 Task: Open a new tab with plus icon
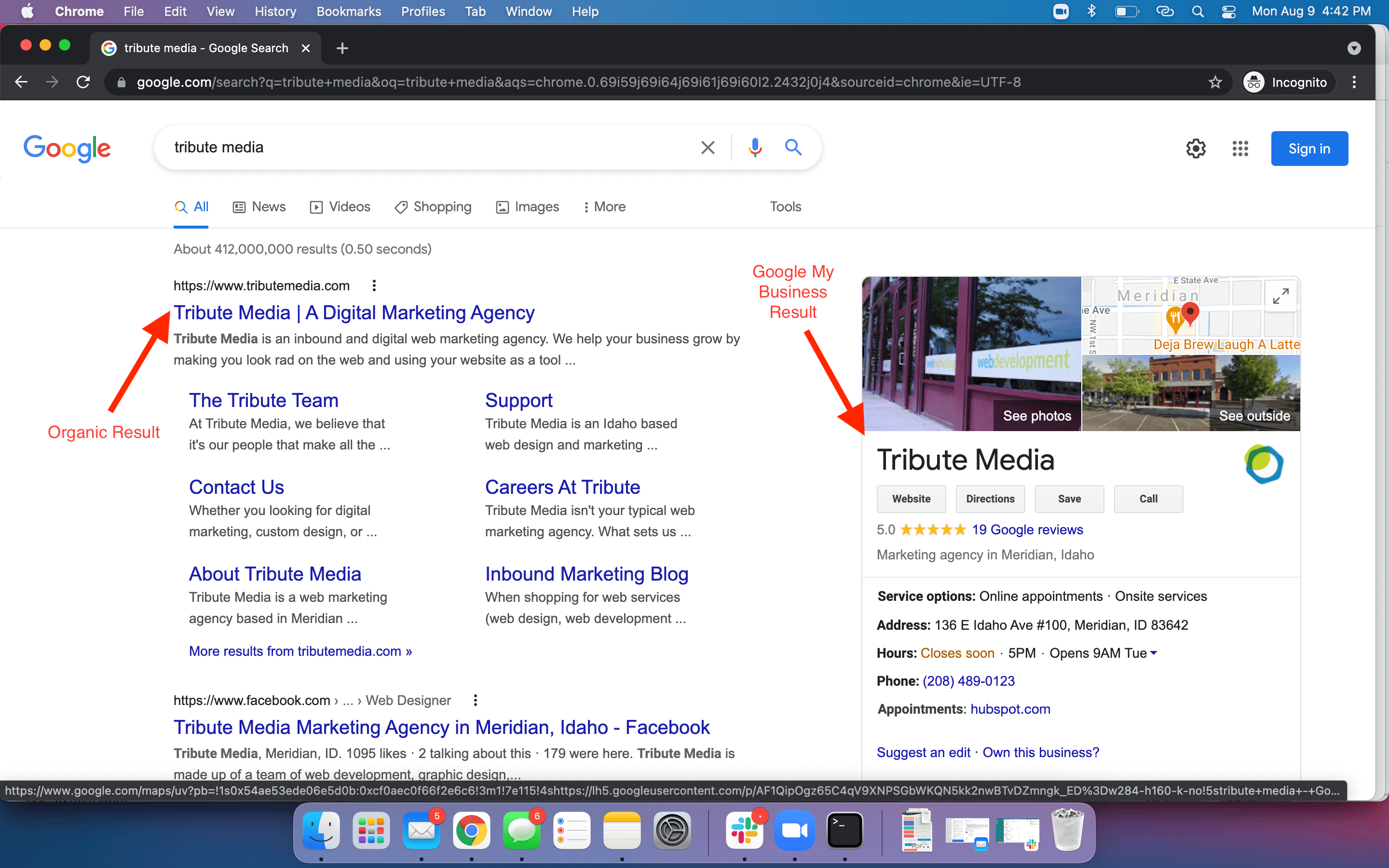tap(342, 48)
